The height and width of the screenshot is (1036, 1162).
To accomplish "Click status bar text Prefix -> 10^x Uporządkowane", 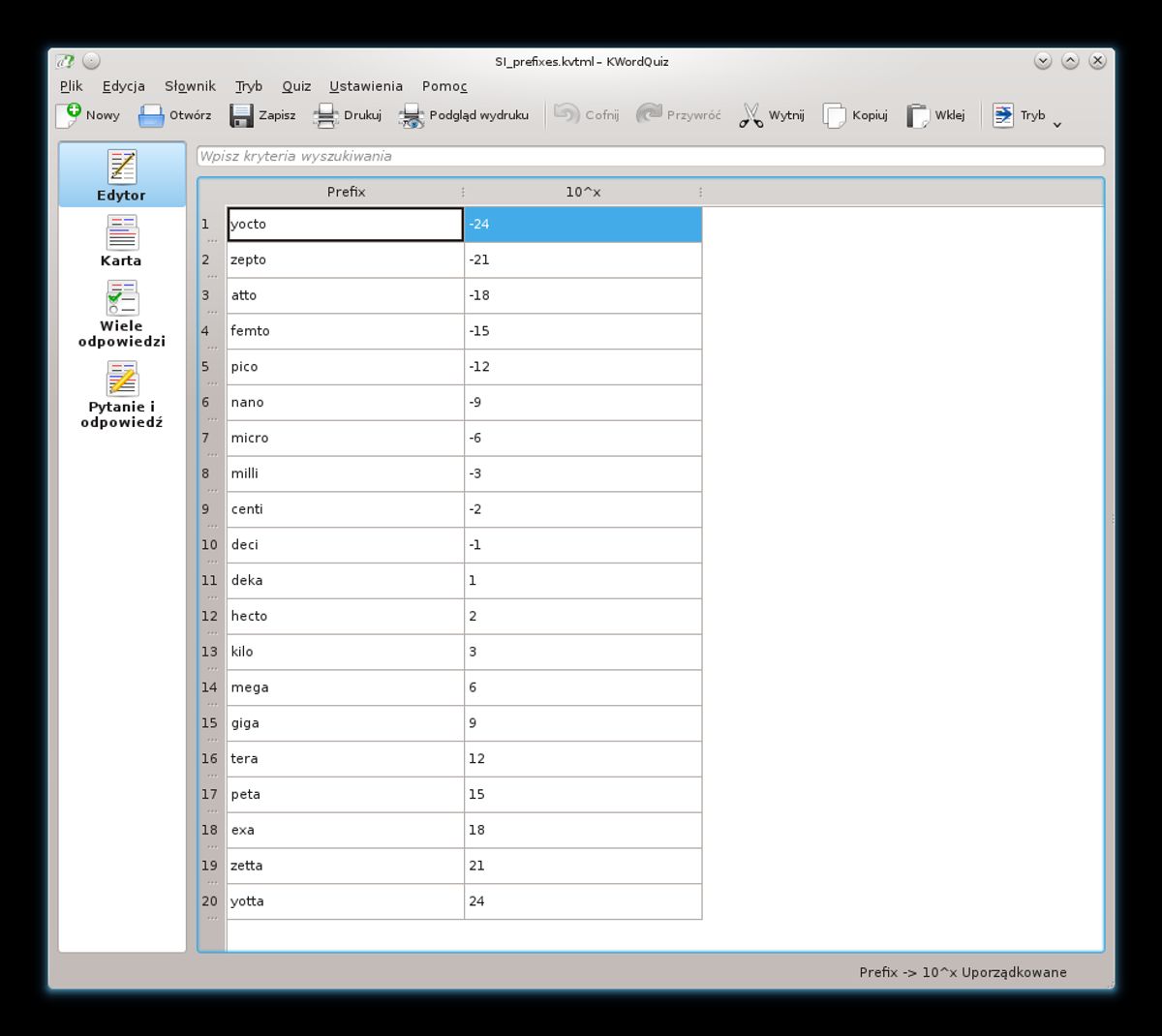I will coord(963,972).
